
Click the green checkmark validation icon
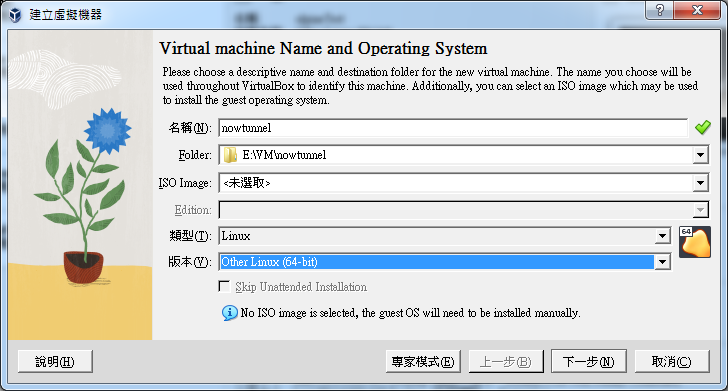click(702, 127)
